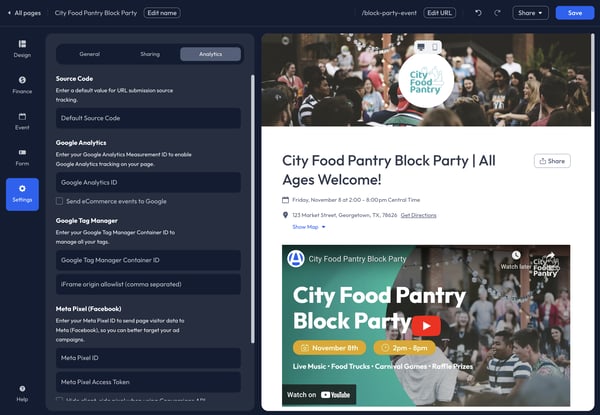The image size is (600, 415).
Task: Focus the Google Analytics ID field
Action: [x=148, y=182]
